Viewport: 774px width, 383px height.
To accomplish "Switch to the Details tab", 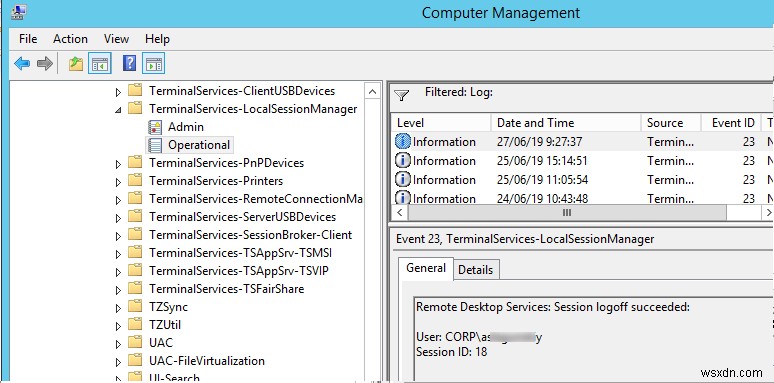I will pyautogui.click(x=476, y=269).
